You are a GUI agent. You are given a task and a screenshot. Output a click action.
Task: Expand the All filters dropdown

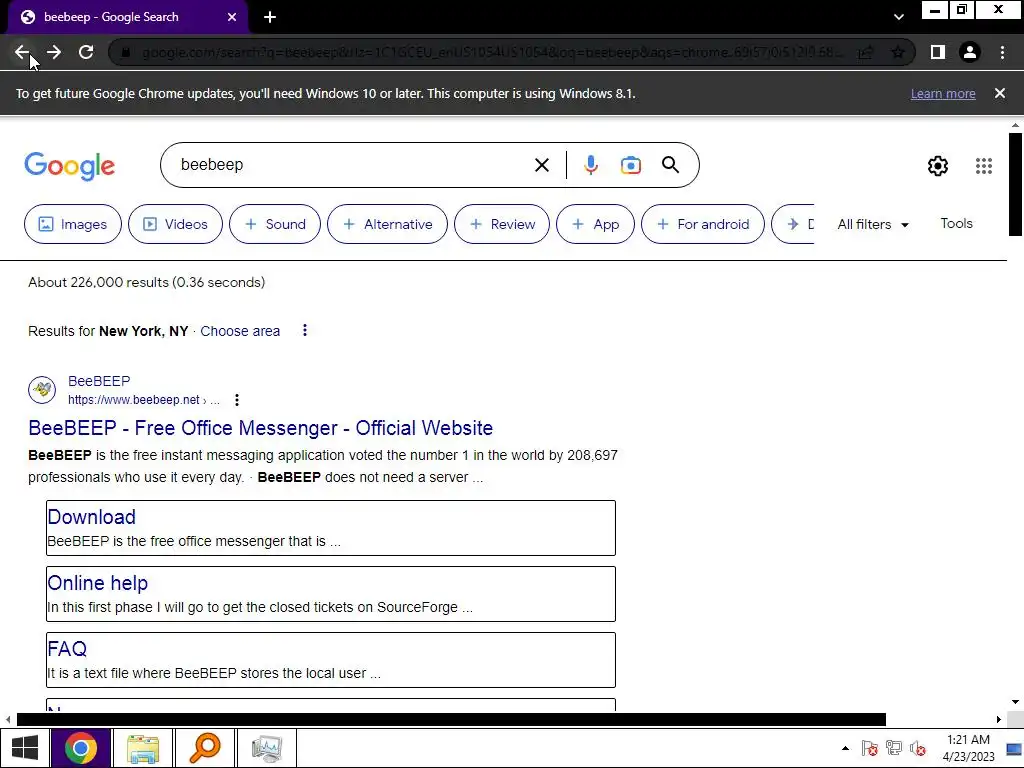(873, 224)
